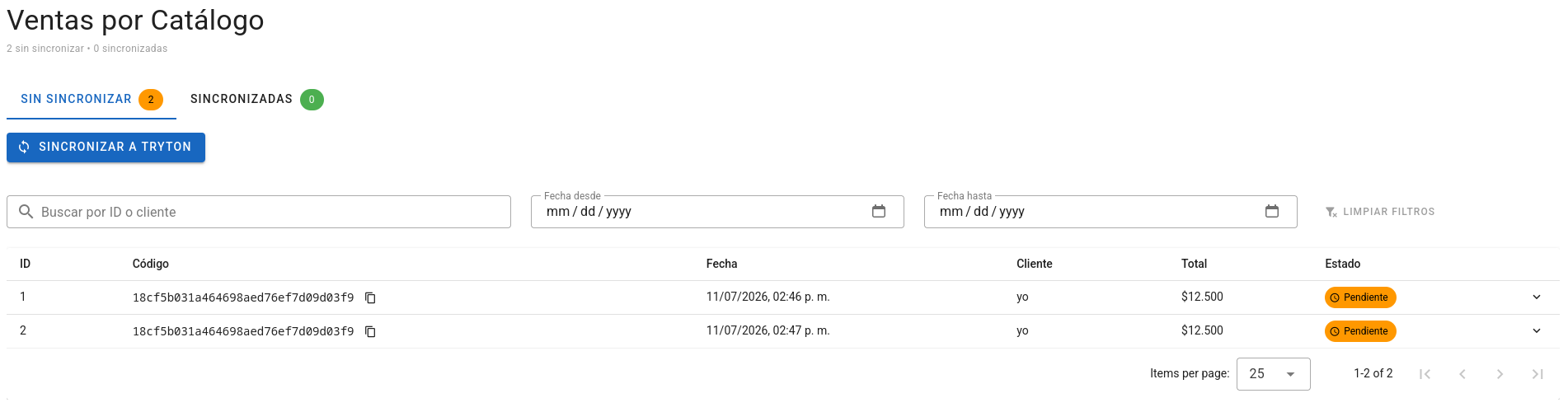
Task: Click the Fecha desde date field
Action: [717, 212]
